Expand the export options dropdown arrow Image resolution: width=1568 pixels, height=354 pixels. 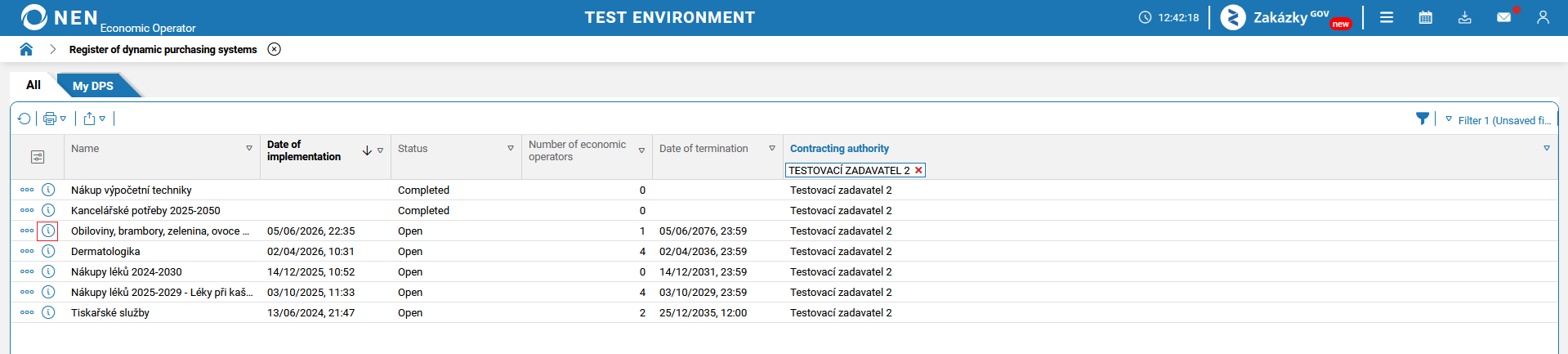pos(102,119)
